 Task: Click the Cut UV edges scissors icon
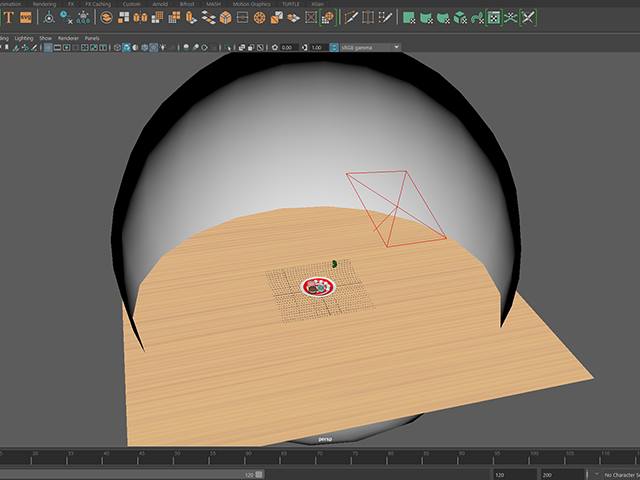pyautogui.click(x=528, y=18)
